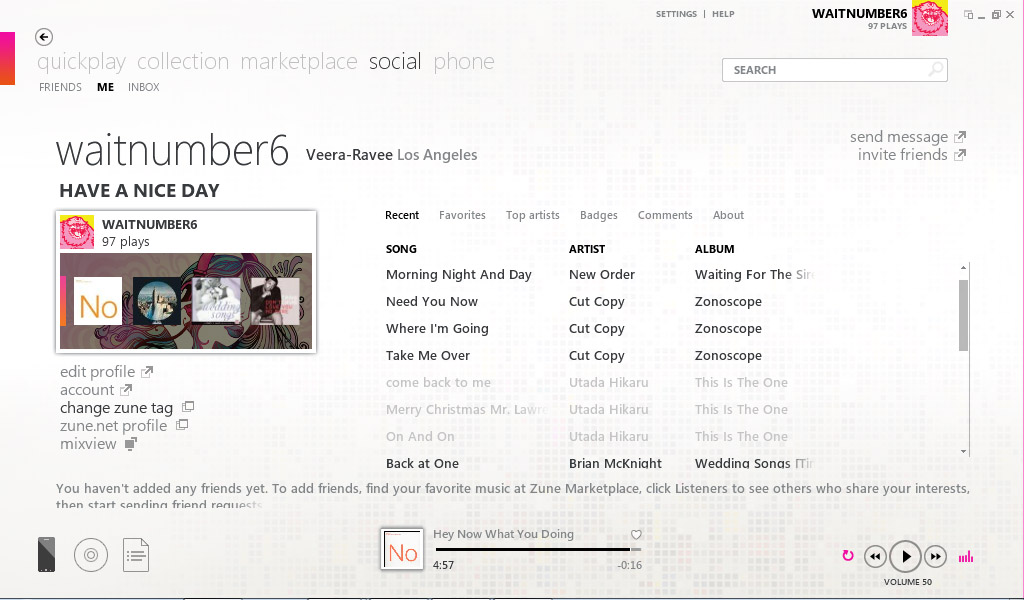The height and width of the screenshot is (600, 1024).
Task: Open the social section
Action: point(395,61)
